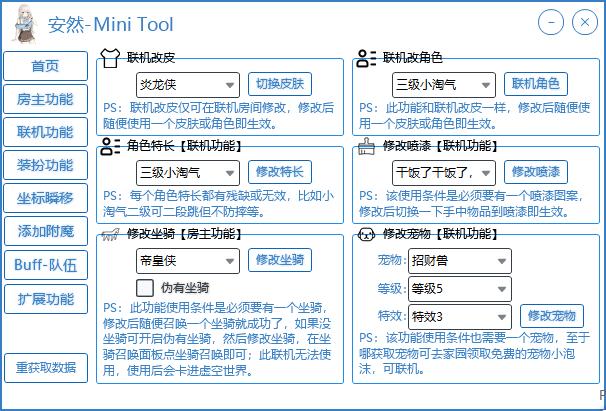
Task: Open the 装扮功能 tab
Action: 46,165
